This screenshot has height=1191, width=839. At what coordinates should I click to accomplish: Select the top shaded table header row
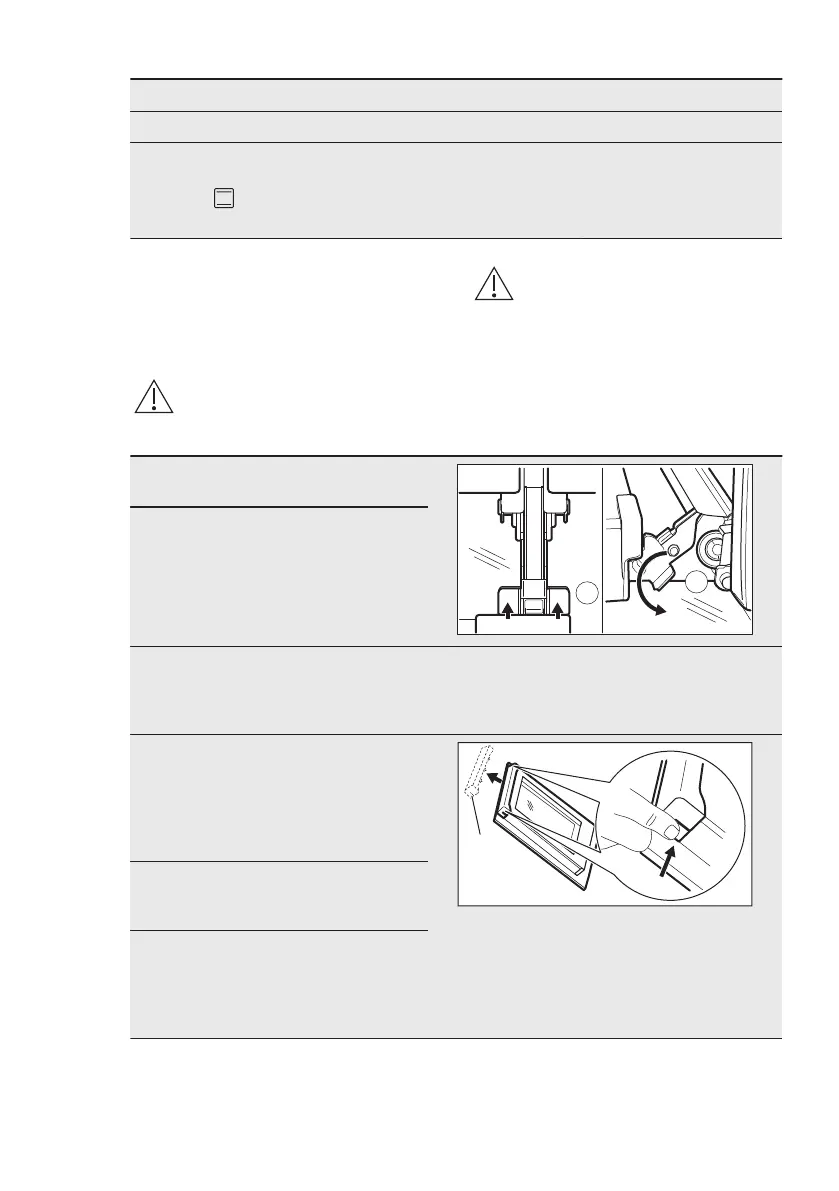coord(456,96)
